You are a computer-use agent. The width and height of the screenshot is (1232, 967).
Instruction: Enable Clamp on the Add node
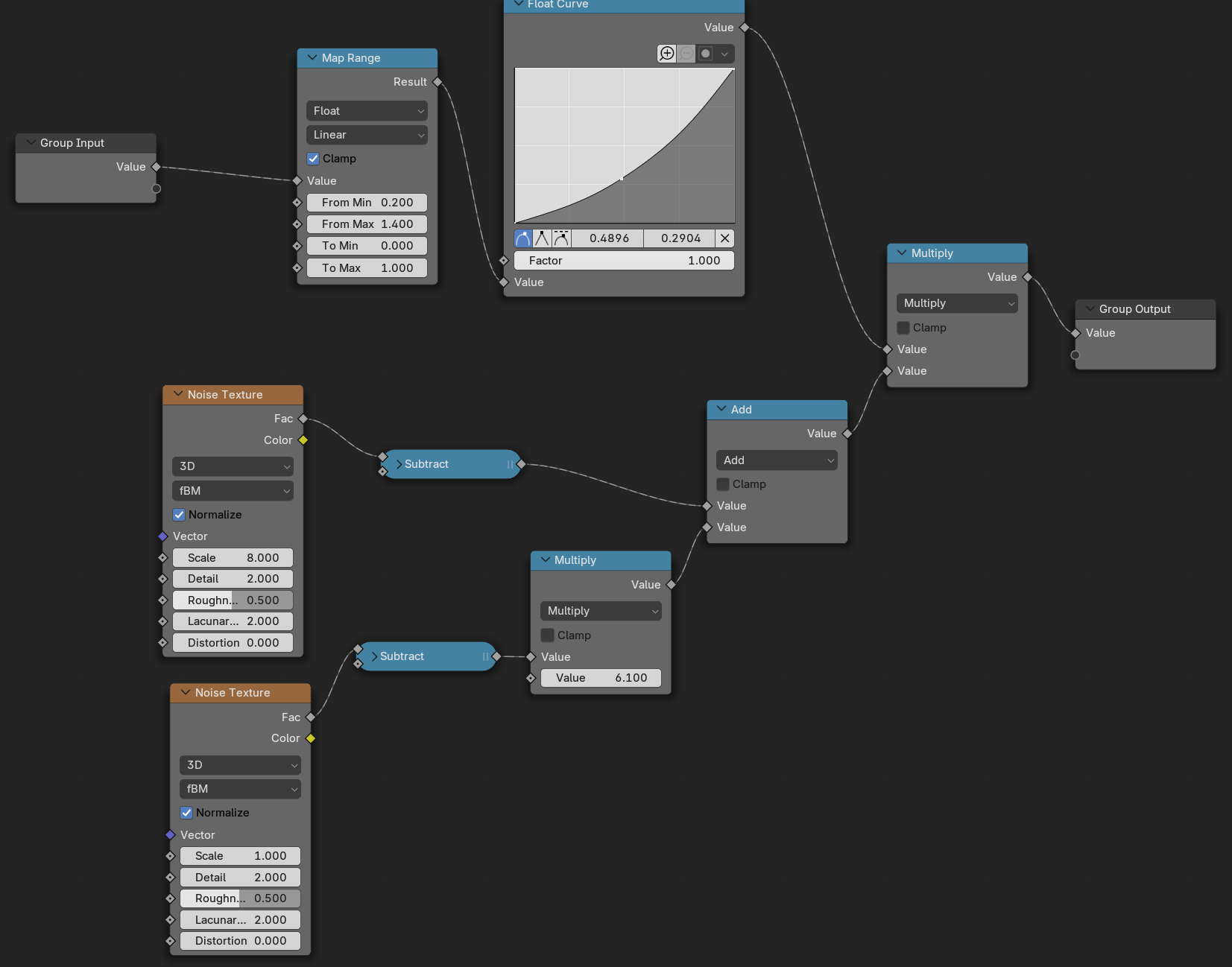(x=723, y=484)
